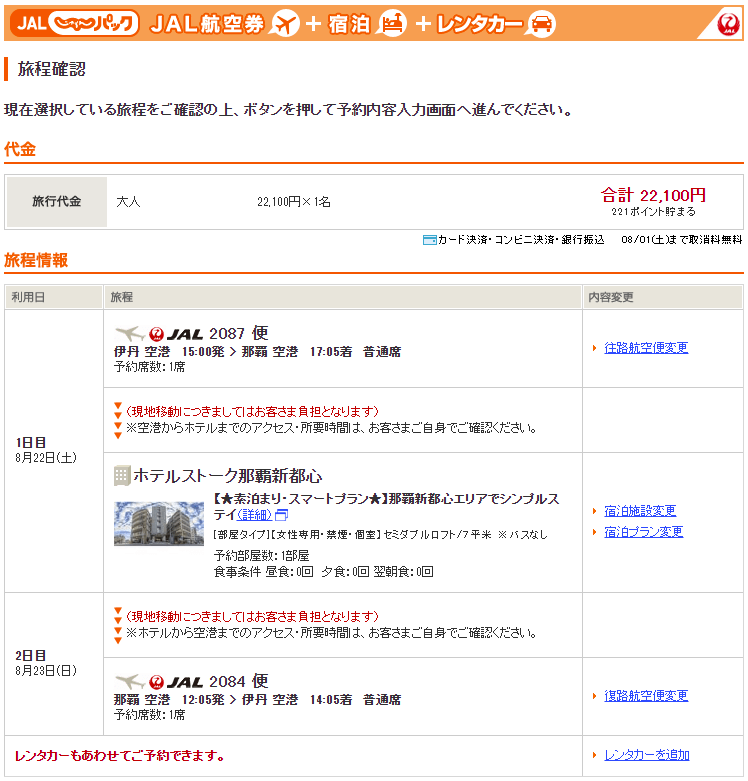Image resolution: width=748 pixels, height=781 pixels.
Task: Open 宿泊プラン変更 link
Action: tap(643, 531)
